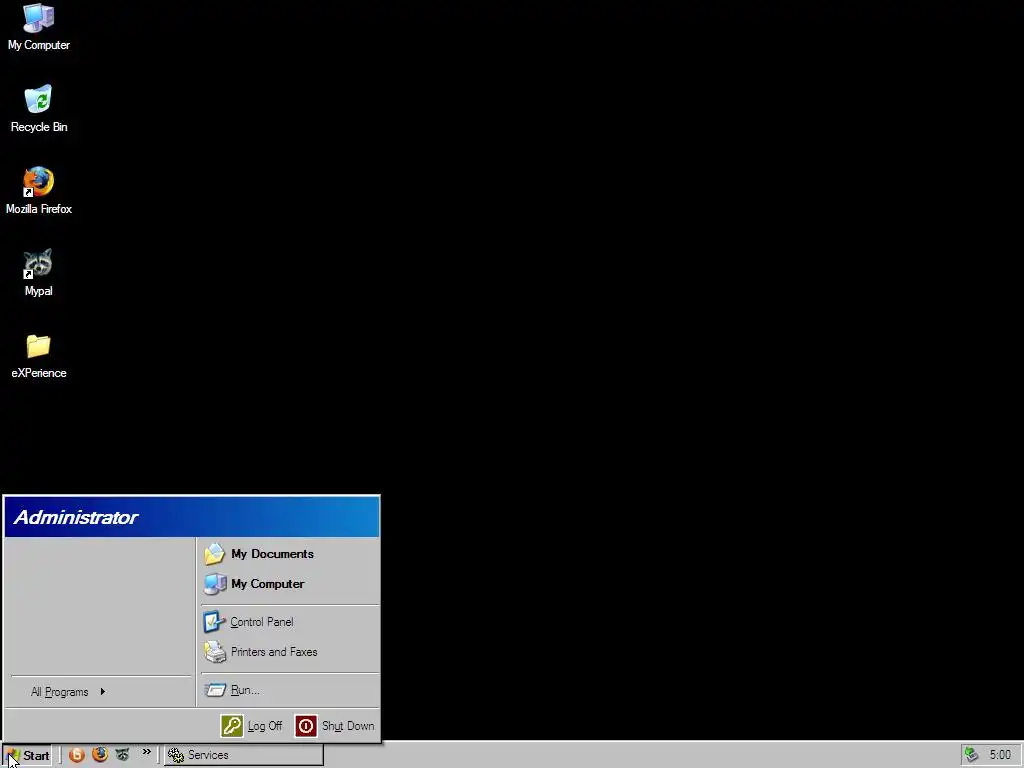Click the system tray network icon

pos(972,755)
